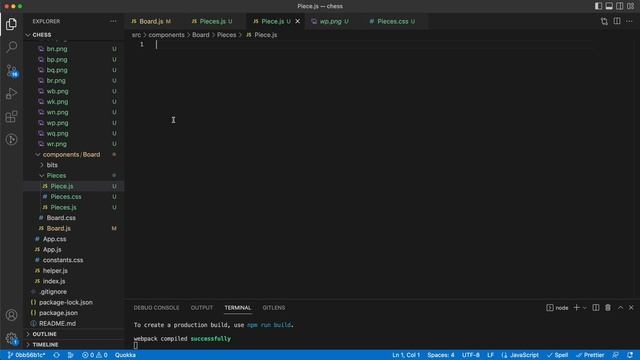Kill the terminal with trash icon
Image resolution: width=640 pixels, height=360 pixels.
coord(608,308)
